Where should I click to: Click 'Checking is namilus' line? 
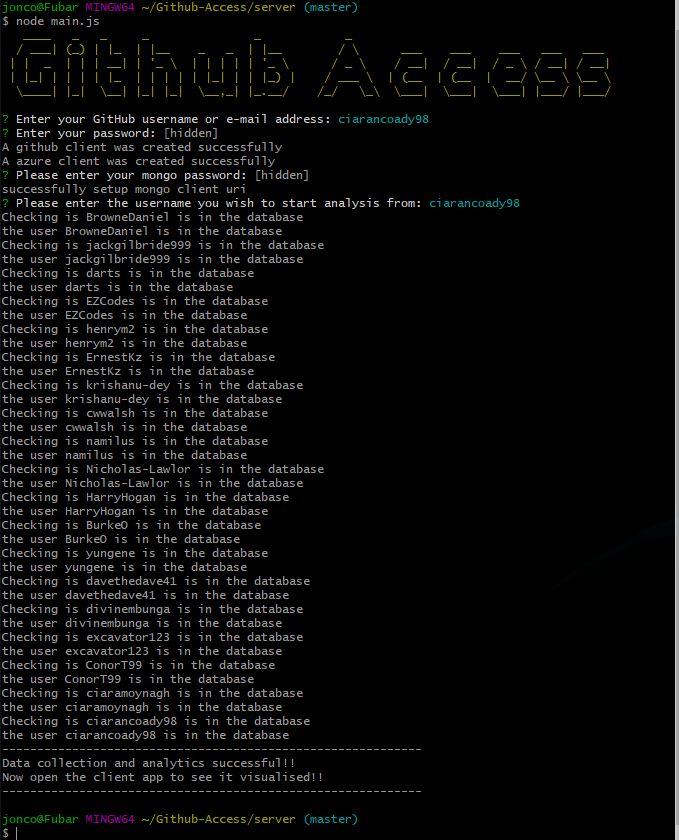pos(135,441)
